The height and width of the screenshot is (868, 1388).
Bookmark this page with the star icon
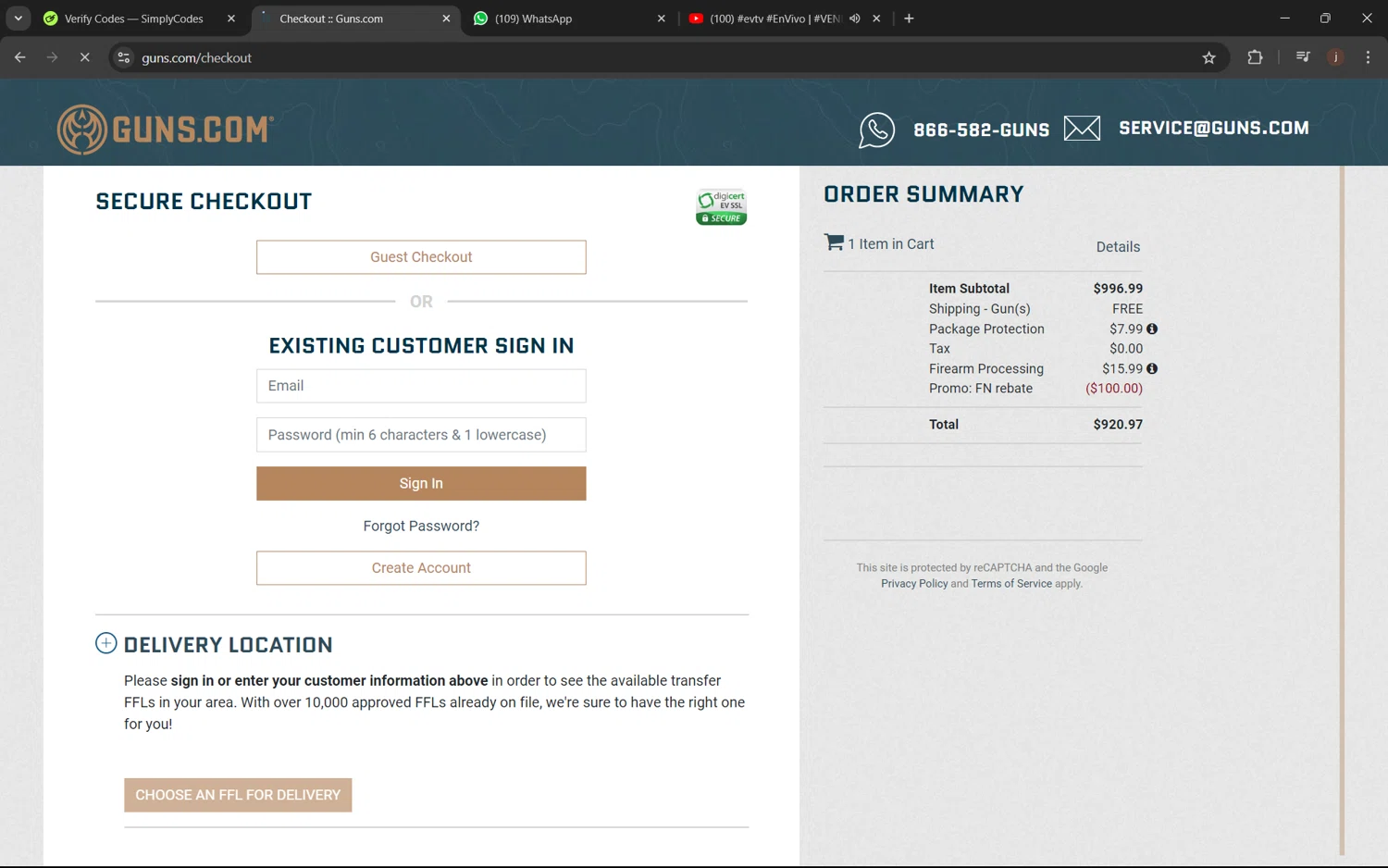1208,57
